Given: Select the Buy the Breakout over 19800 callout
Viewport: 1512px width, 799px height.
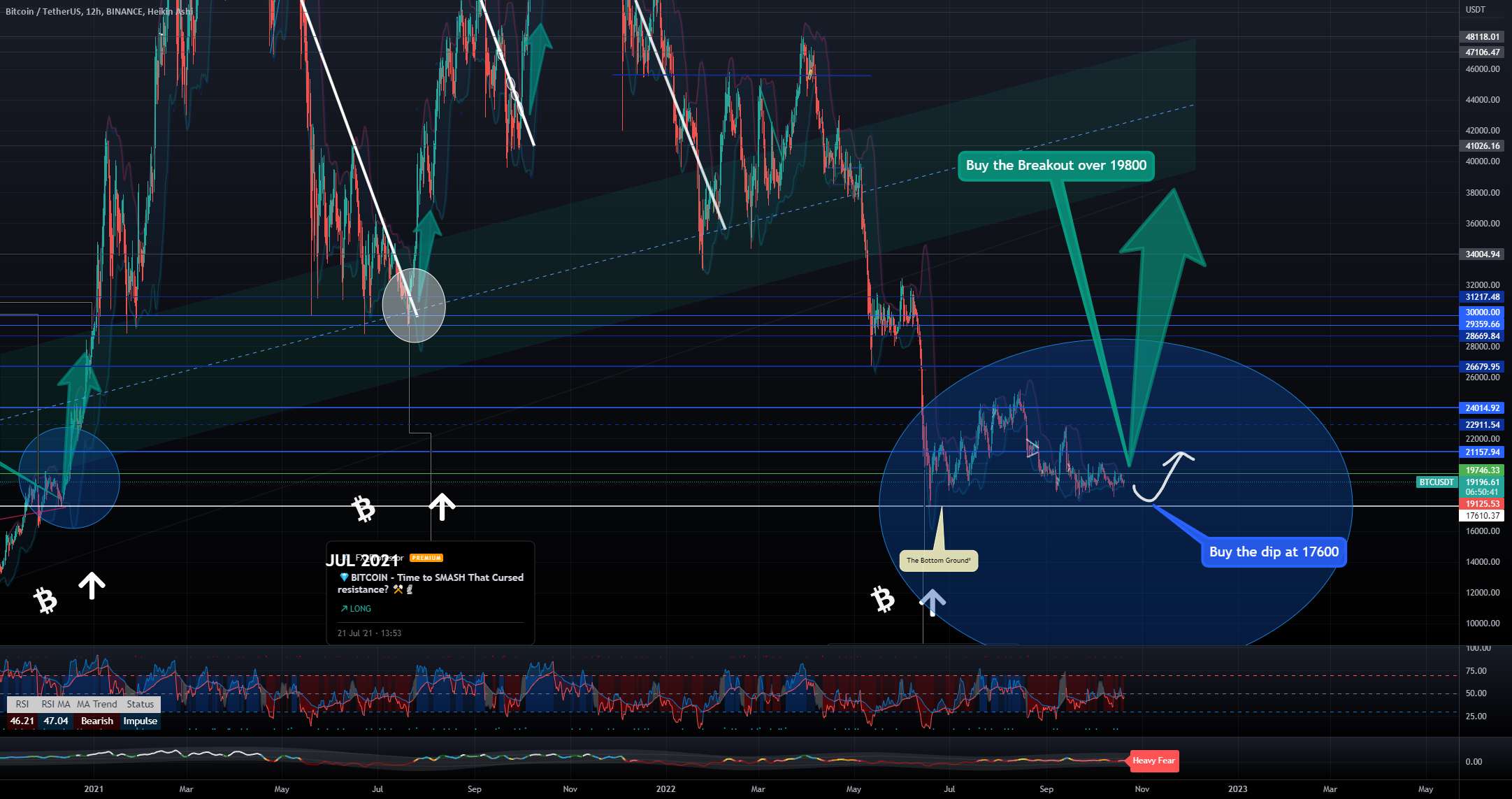Looking at the screenshot, I should pyautogui.click(x=1056, y=166).
